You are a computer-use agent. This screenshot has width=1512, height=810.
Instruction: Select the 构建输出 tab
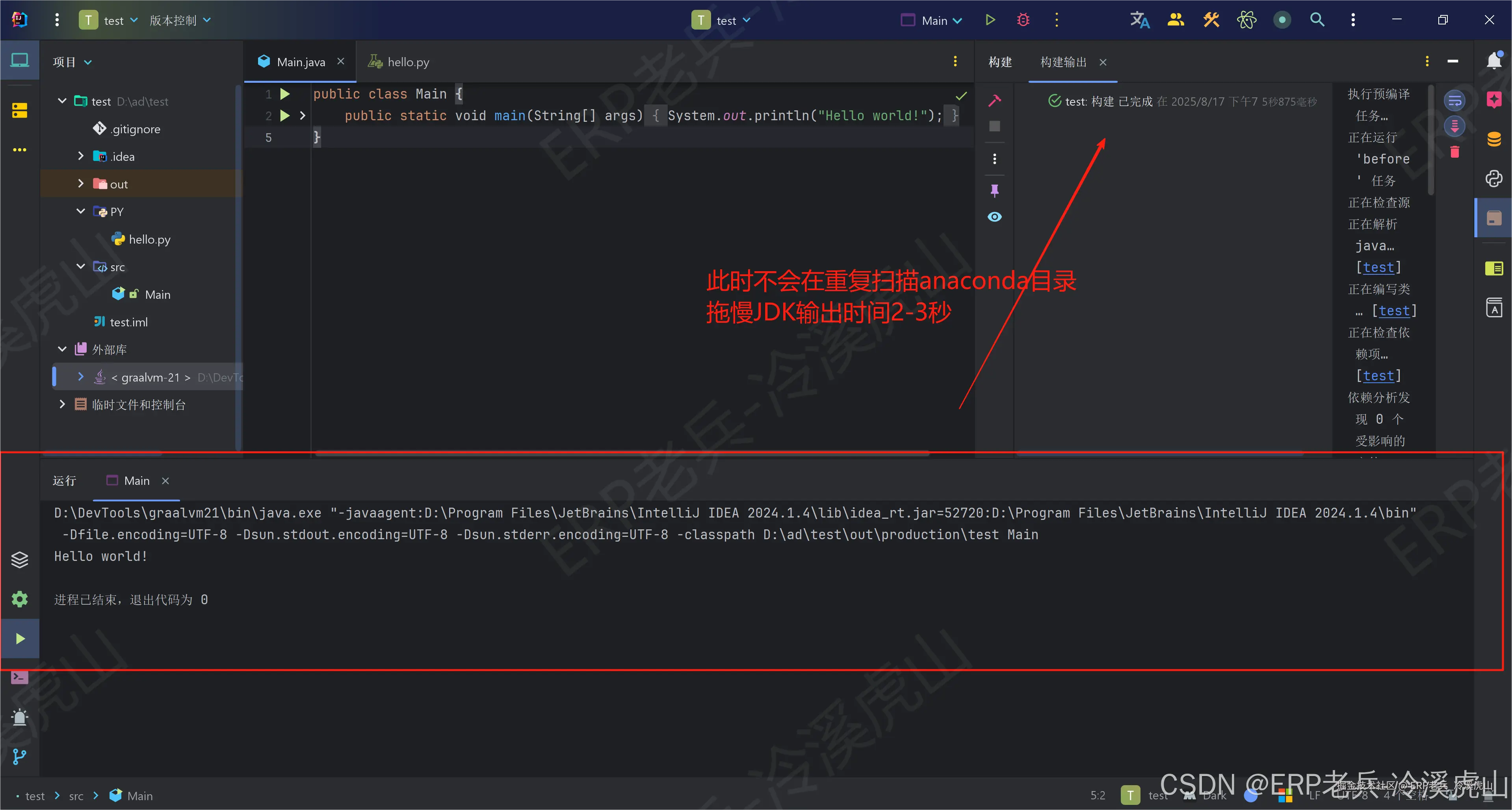click(x=1063, y=61)
